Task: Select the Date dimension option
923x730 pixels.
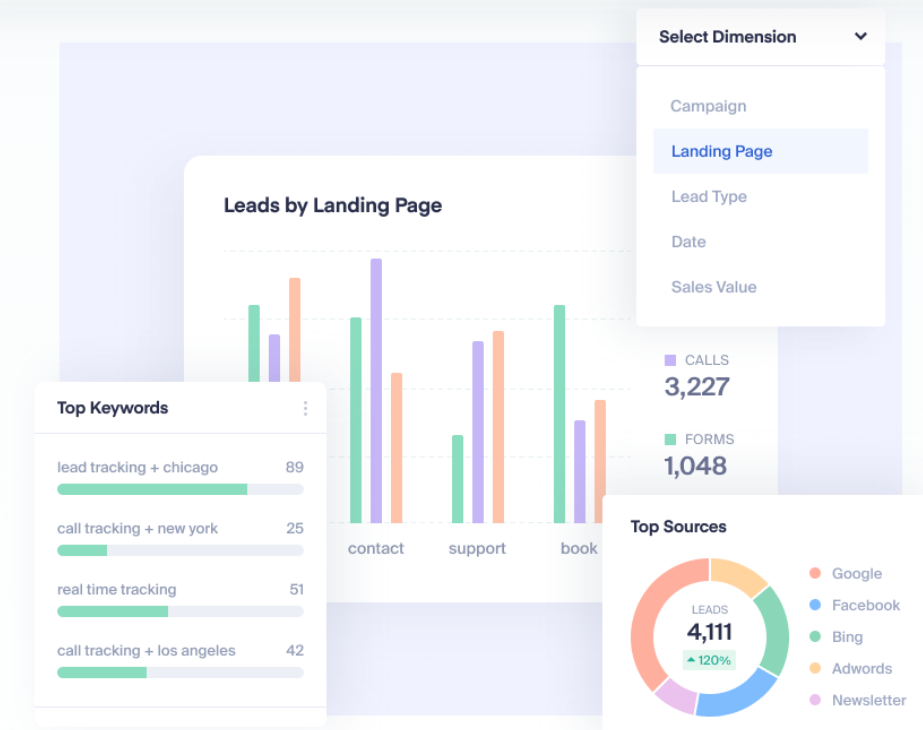Action: tap(688, 241)
